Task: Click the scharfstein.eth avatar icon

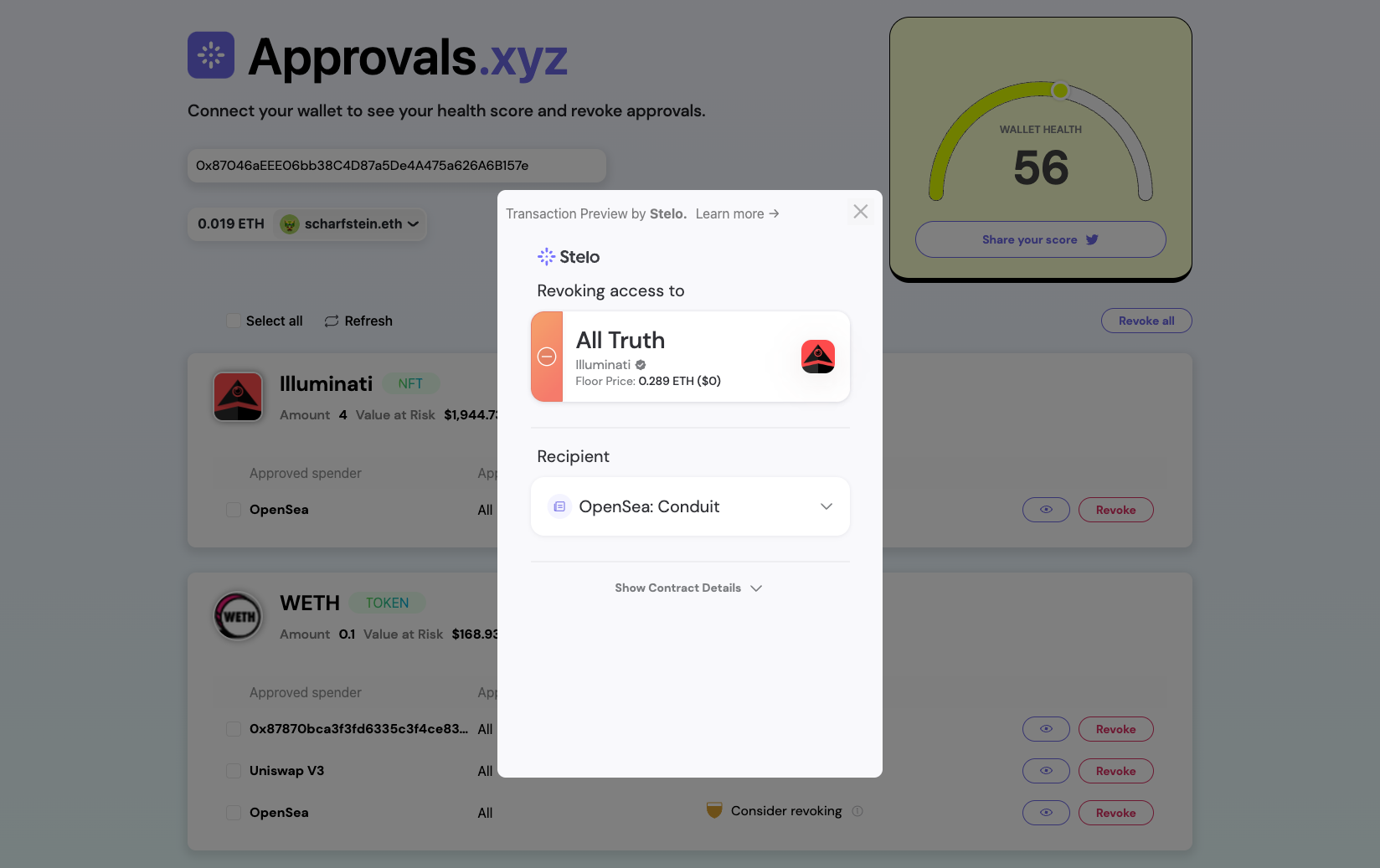Action: pos(290,224)
